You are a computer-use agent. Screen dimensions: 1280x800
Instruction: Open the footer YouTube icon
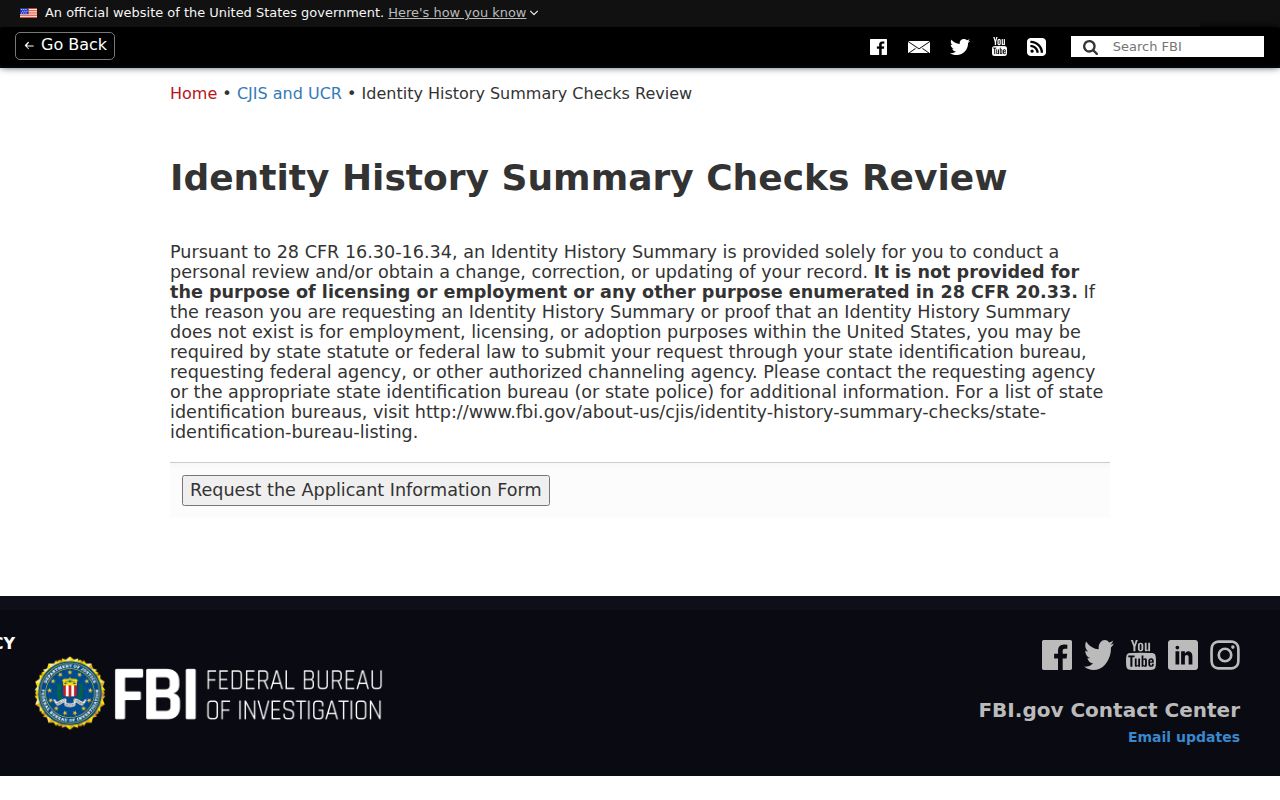1141,655
